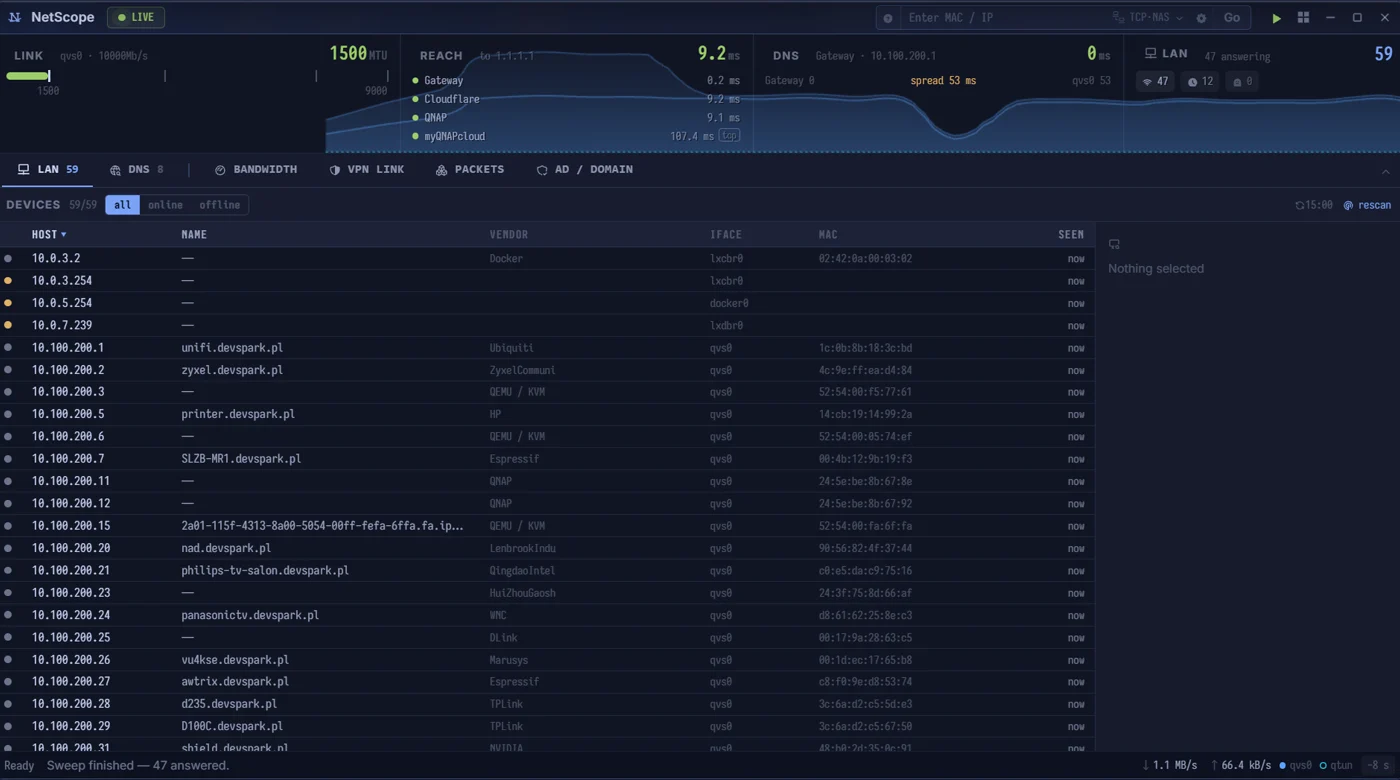Select awtrix.devspark.pl row
1400x780 pixels.
pyautogui.click(x=547, y=682)
